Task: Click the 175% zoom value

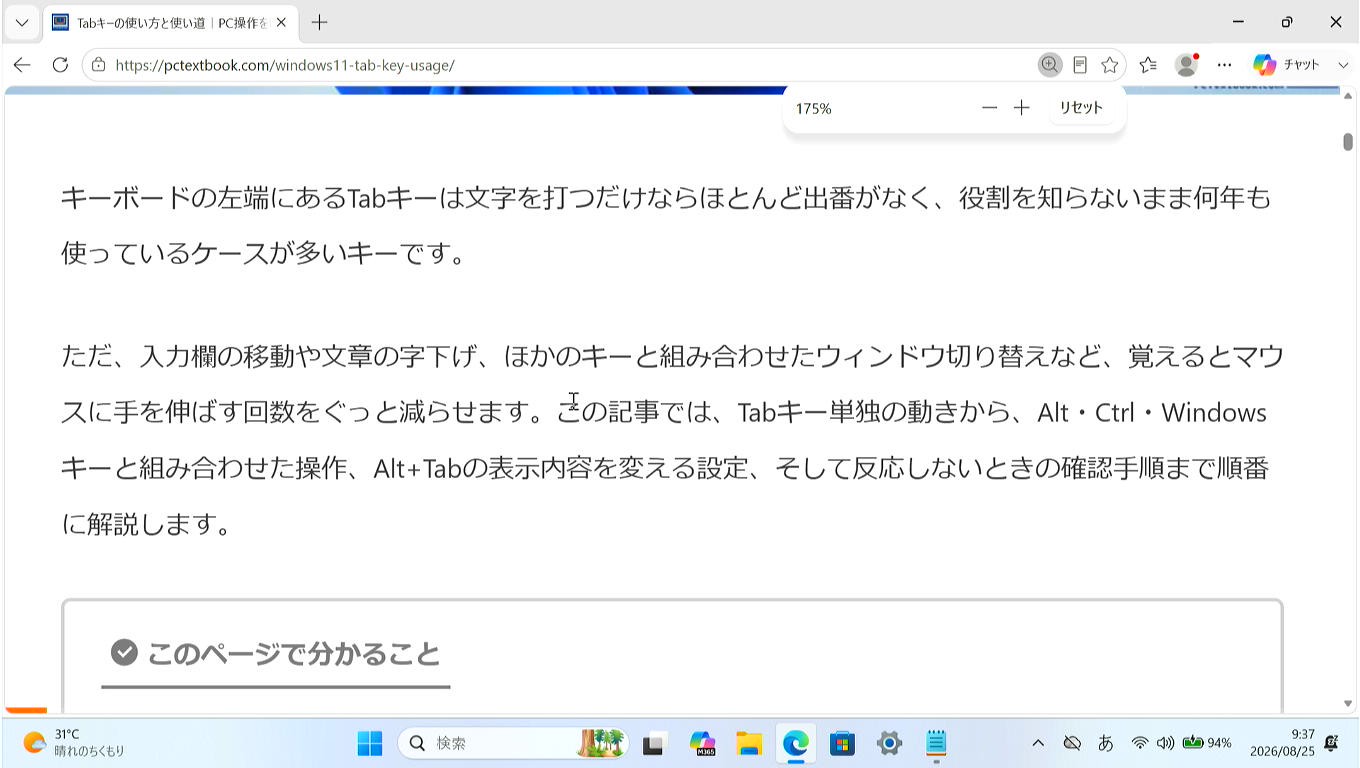Action: click(813, 108)
